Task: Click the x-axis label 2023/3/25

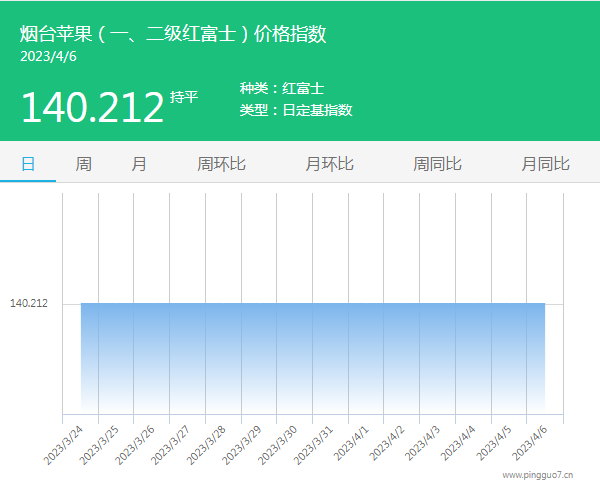Action: (x=99, y=445)
